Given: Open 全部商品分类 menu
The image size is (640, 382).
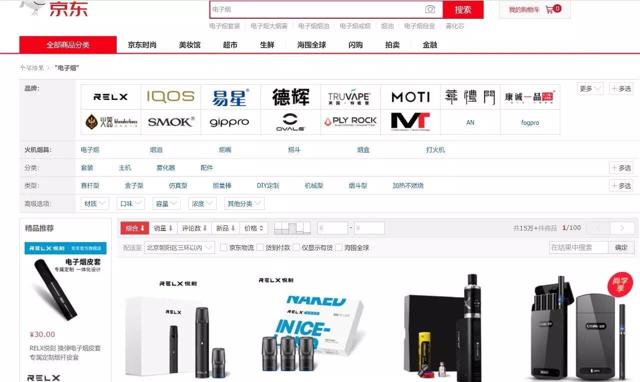Looking at the screenshot, I should pyautogui.click(x=68, y=44).
